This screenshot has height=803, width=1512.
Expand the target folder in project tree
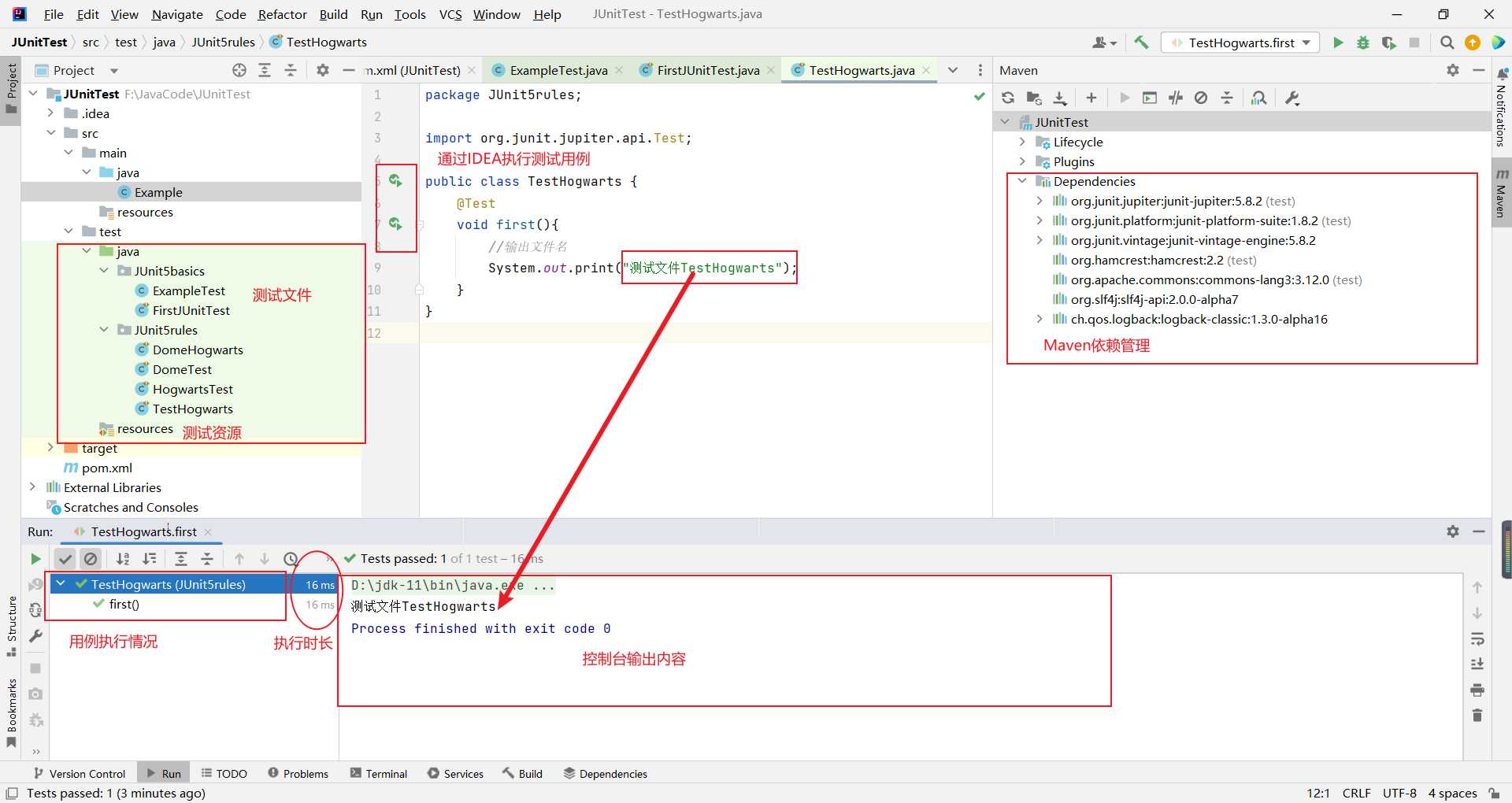(50, 448)
